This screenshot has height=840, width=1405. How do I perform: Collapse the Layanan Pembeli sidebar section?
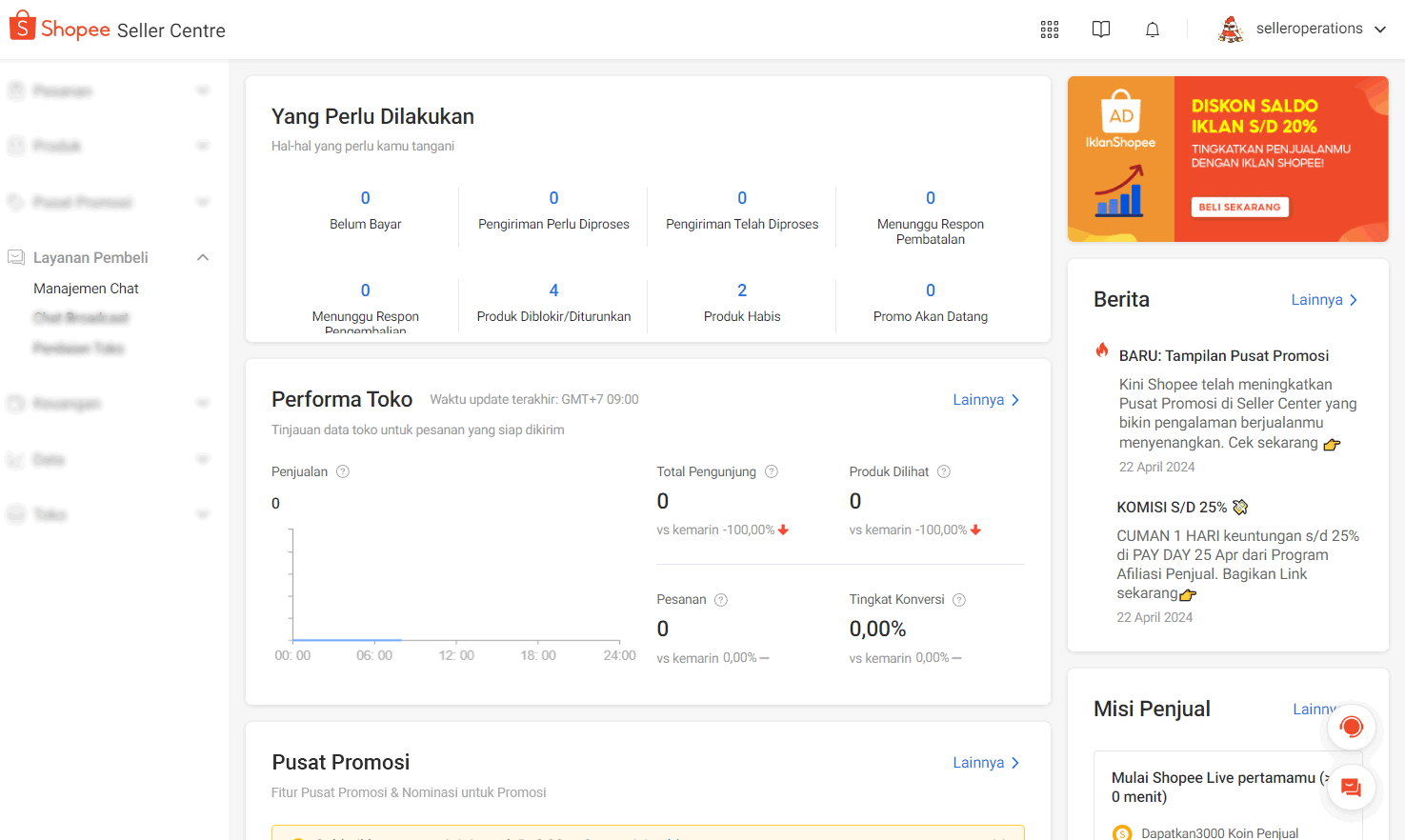coord(203,258)
